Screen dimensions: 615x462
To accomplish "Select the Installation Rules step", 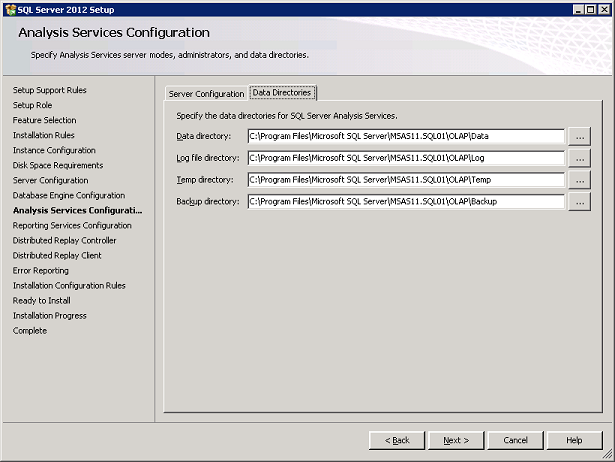I will click(44, 135).
